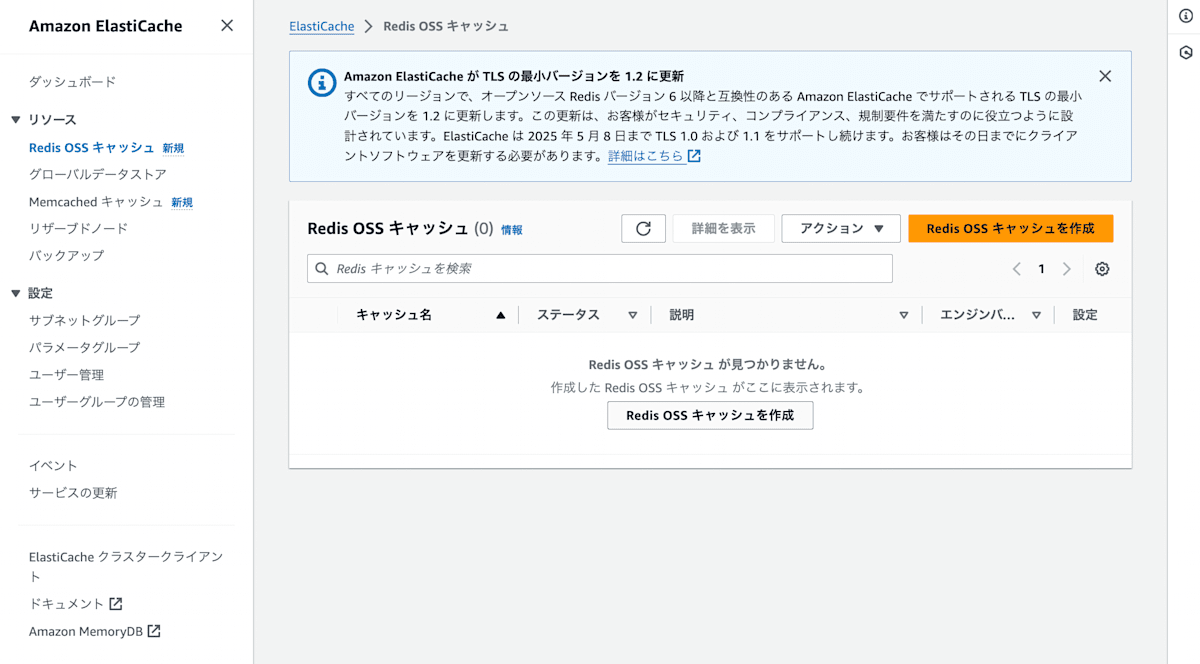1200x664 pixels.
Task: Open hexagon settings icon in right rail
Action: click(1186, 52)
